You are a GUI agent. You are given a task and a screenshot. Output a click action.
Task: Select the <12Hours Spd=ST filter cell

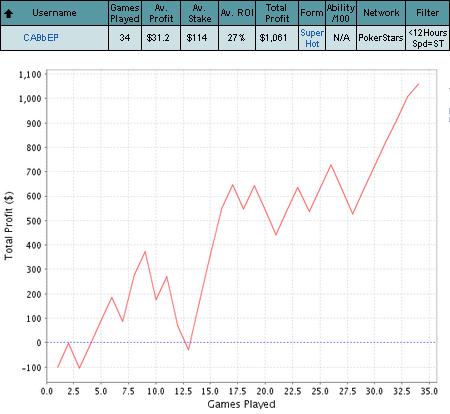click(428, 38)
